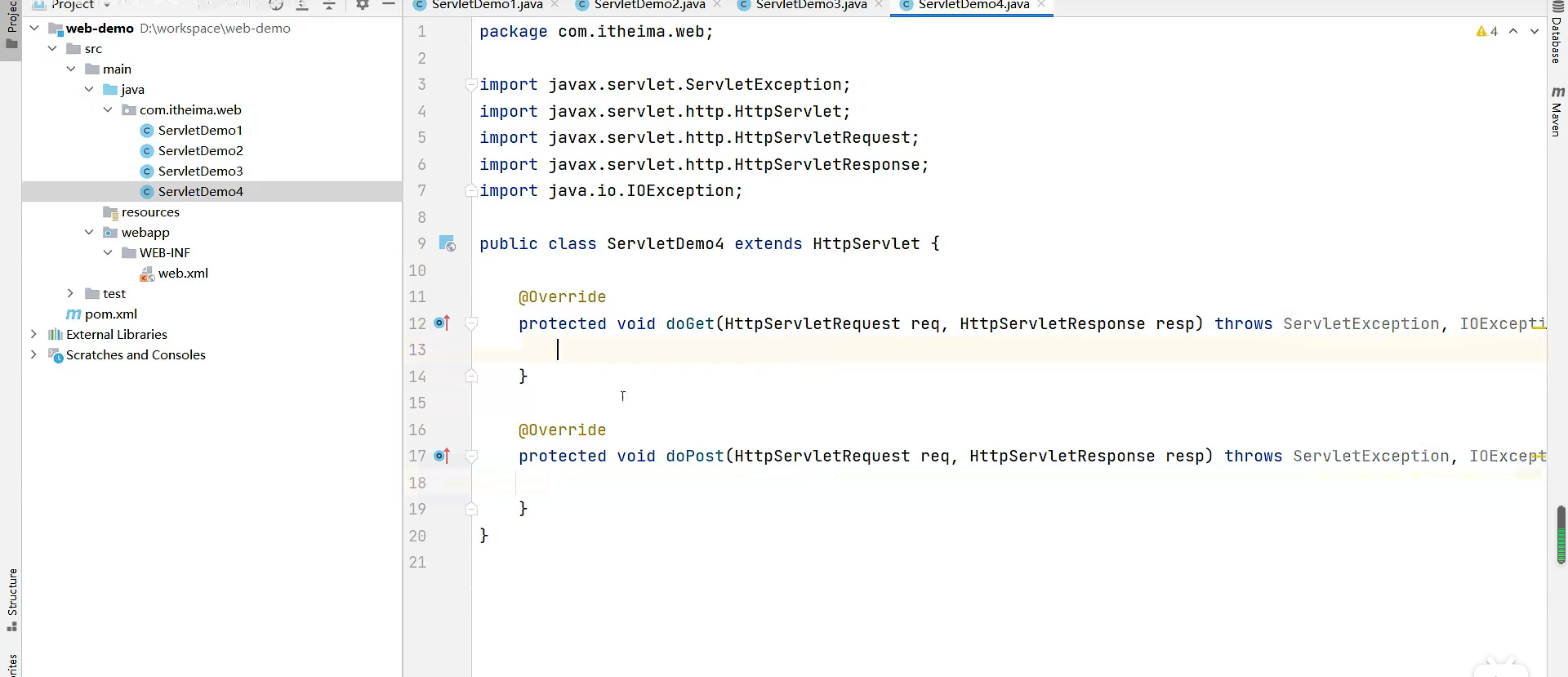Screen dimensions: 1568x677
Task: Select web.xml file in tree
Action: (x=174, y=274)
